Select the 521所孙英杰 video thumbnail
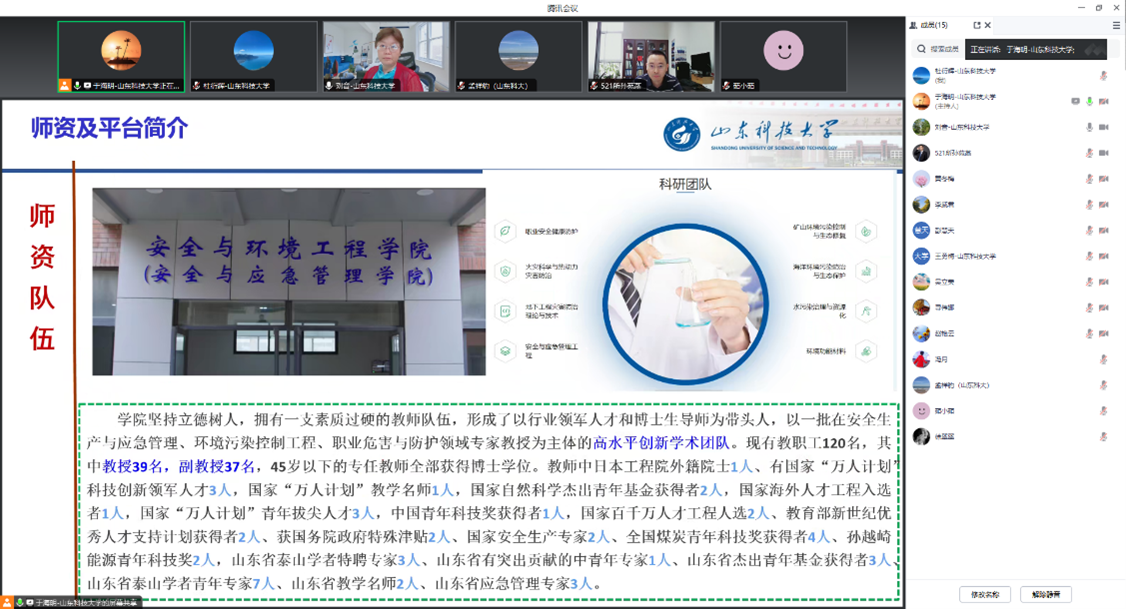1126x609 pixels. [x=651, y=56]
